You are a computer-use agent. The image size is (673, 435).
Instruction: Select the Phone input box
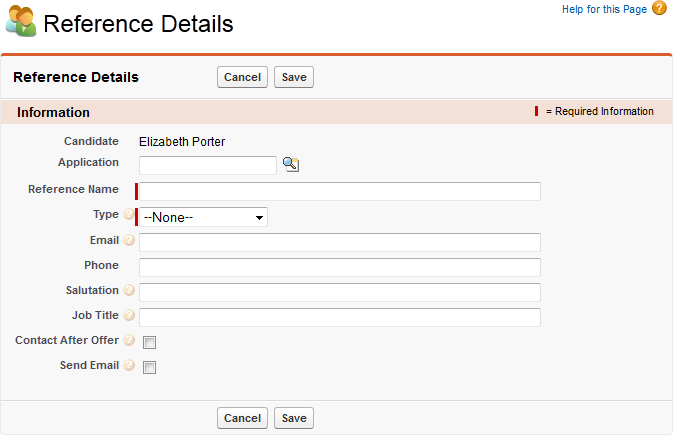(340, 267)
